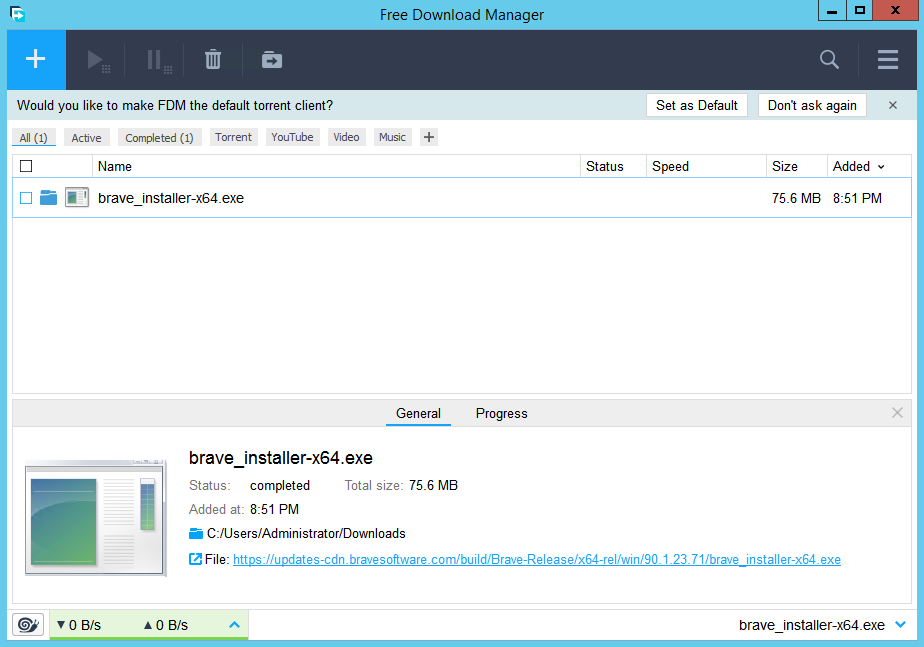924x647 pixels.
Task: Sort by the Size column header
Action: pos(796,166)
